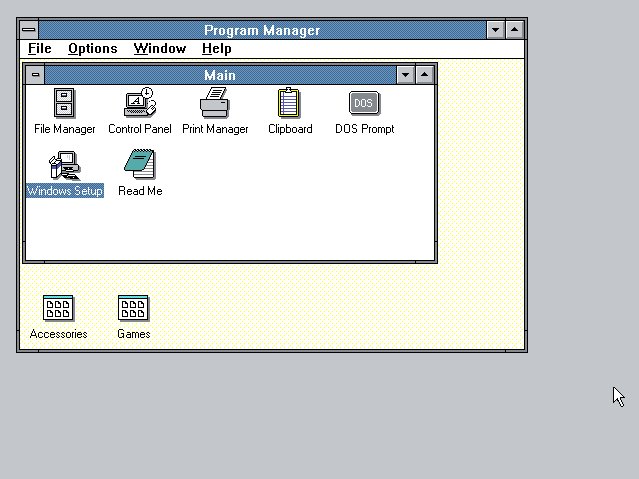Open the File menu

(x=40, y=49)
